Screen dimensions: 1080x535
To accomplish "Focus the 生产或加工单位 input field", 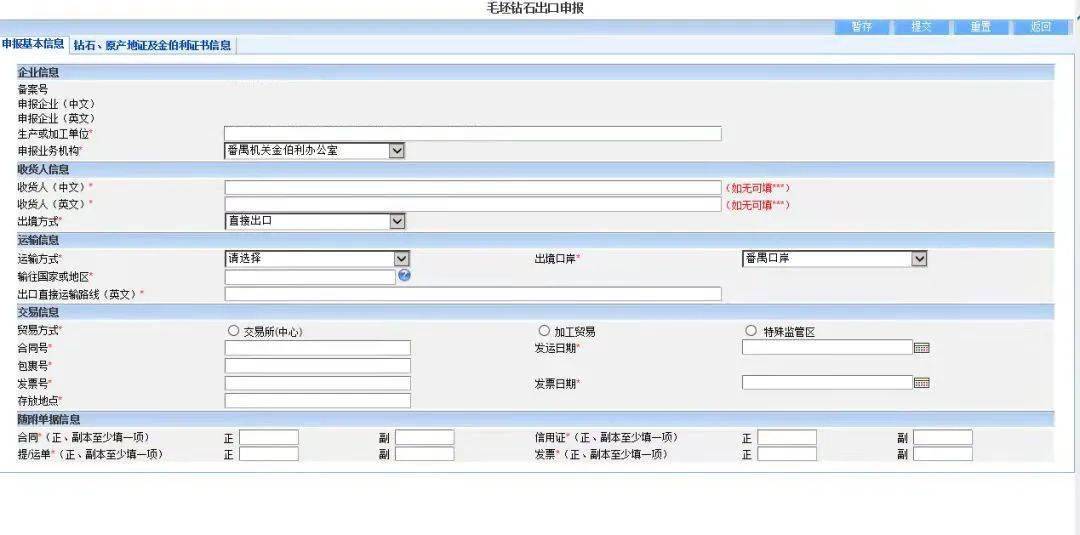I will (473, 134).
